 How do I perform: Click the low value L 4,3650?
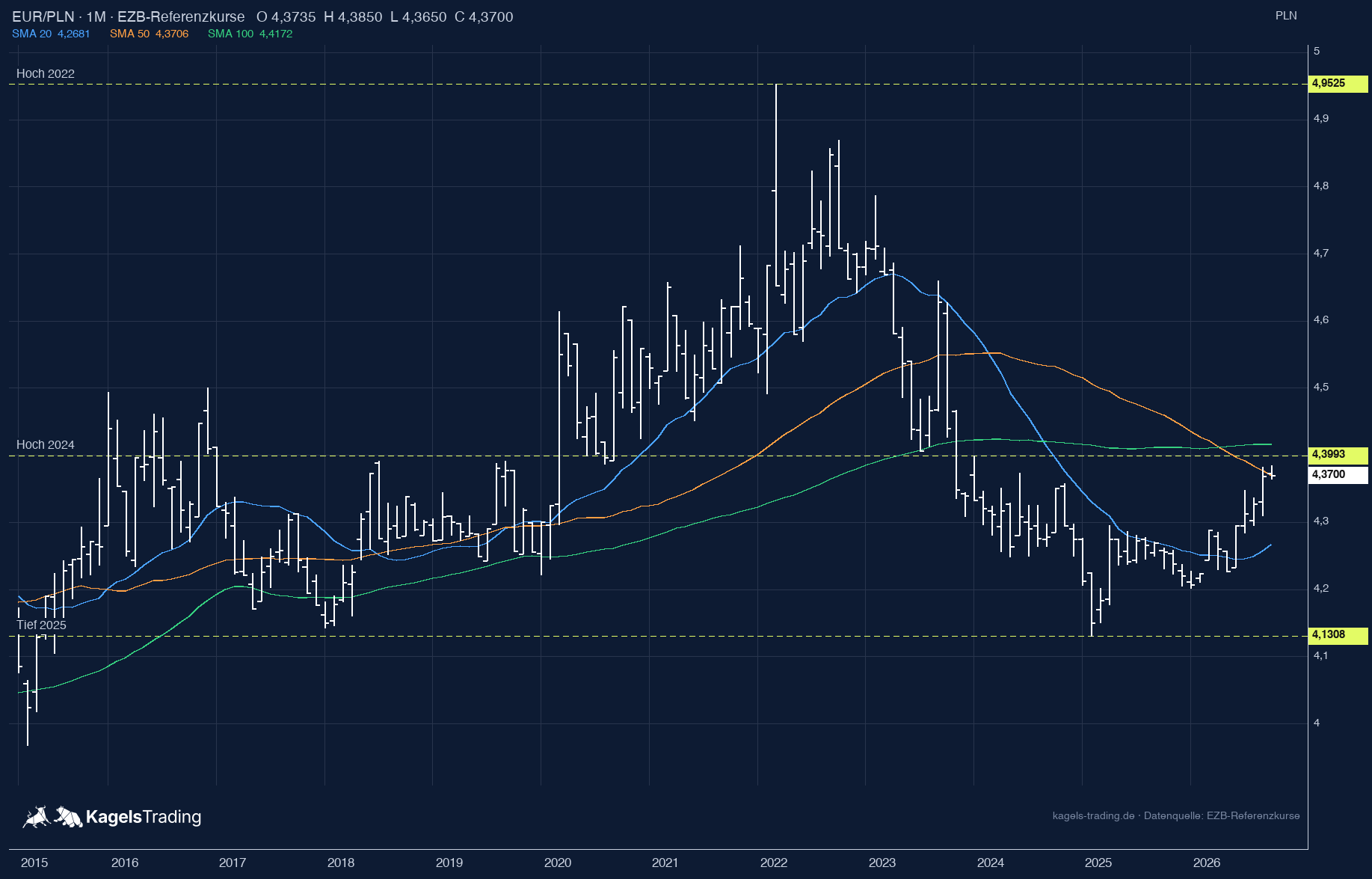click(419, 16)
